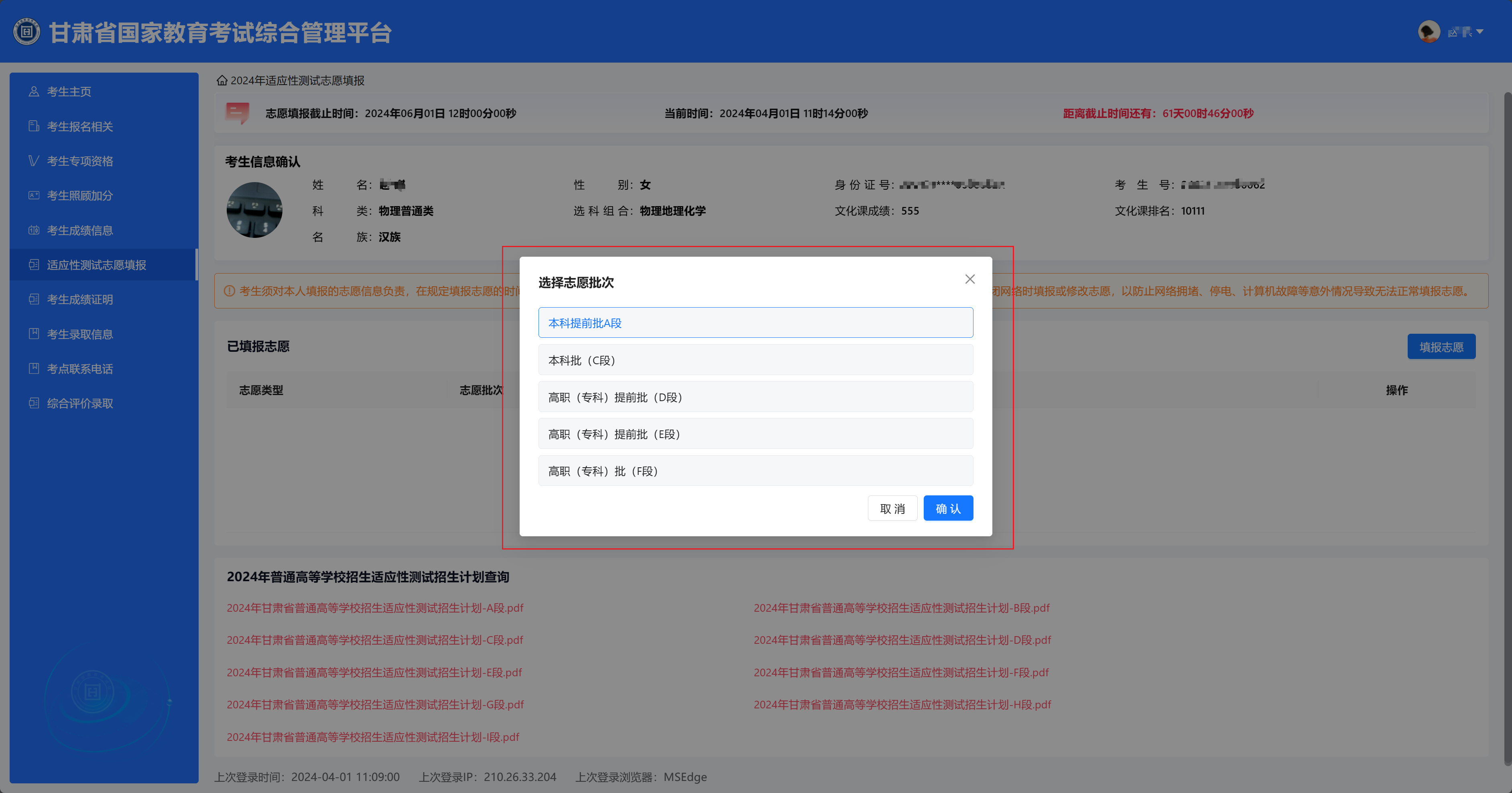Open the 招生计划-B段.pdf link
The height and width of the screenshot is (793, 1512).
[901, 608]
